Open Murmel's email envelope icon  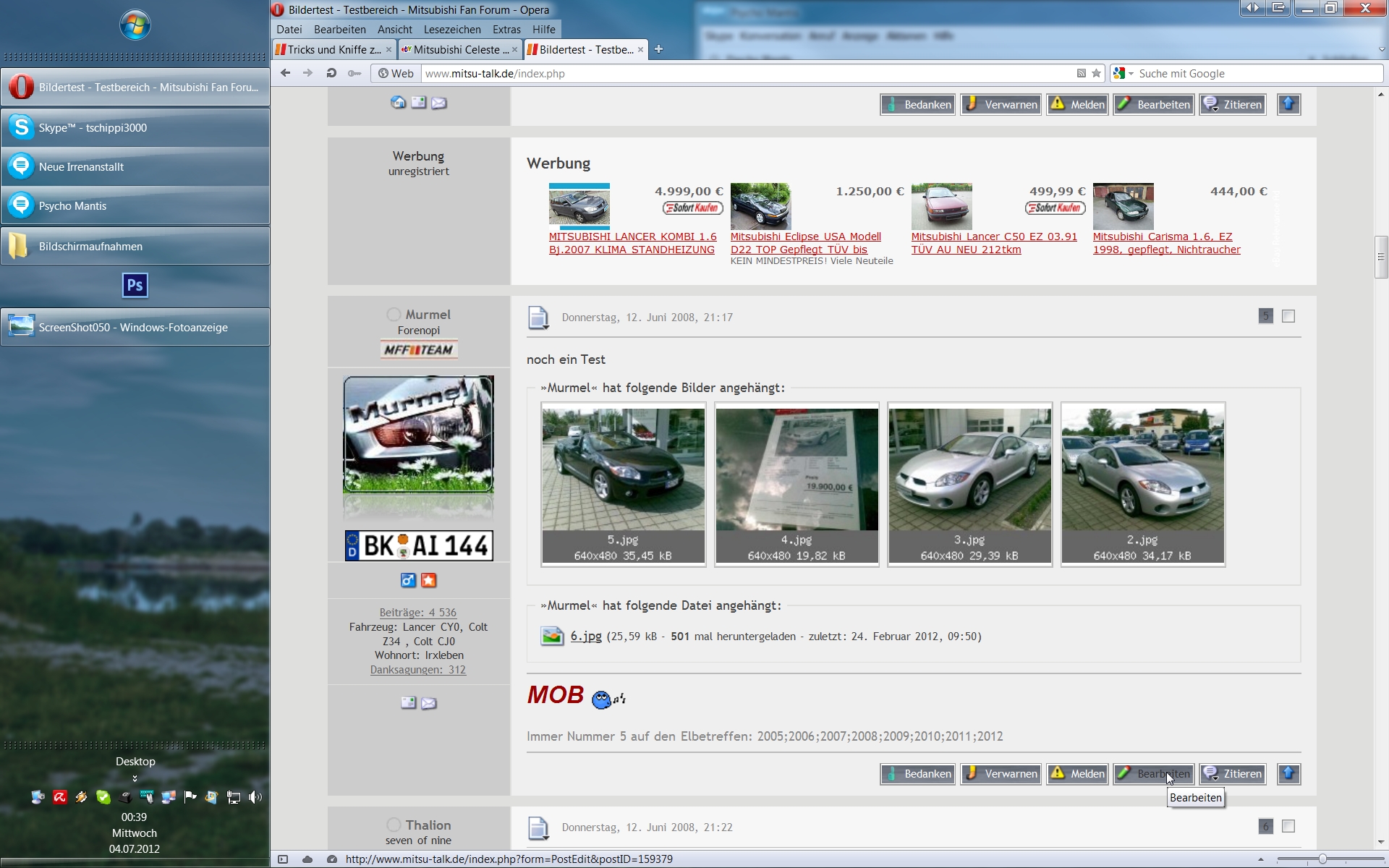(429, 703)
